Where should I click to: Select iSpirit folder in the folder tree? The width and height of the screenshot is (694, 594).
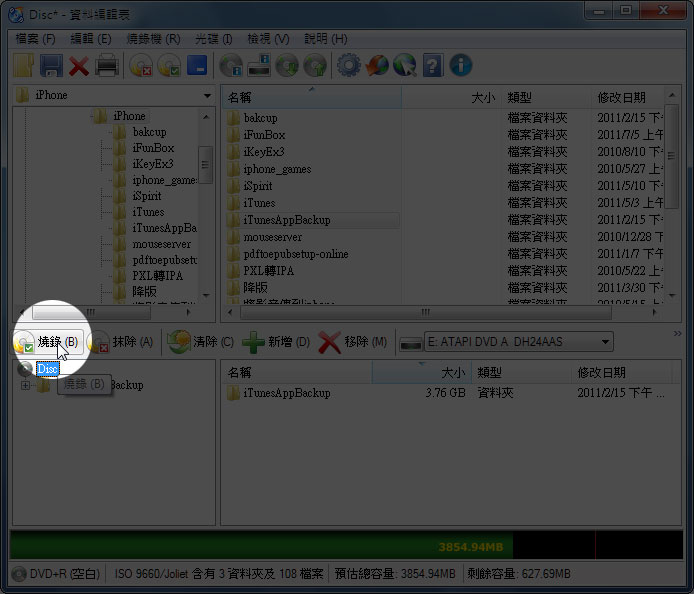tap(147, 196)
